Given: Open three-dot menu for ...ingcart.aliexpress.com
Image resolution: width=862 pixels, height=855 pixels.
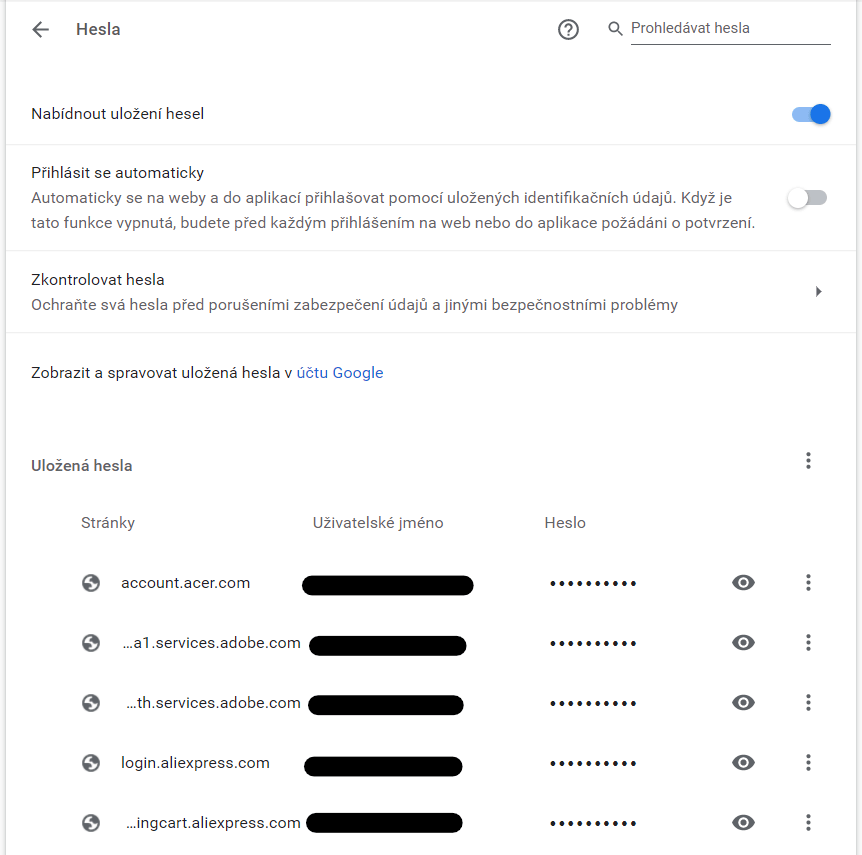Looking at the screenshot, I should [x=808, y=823].
